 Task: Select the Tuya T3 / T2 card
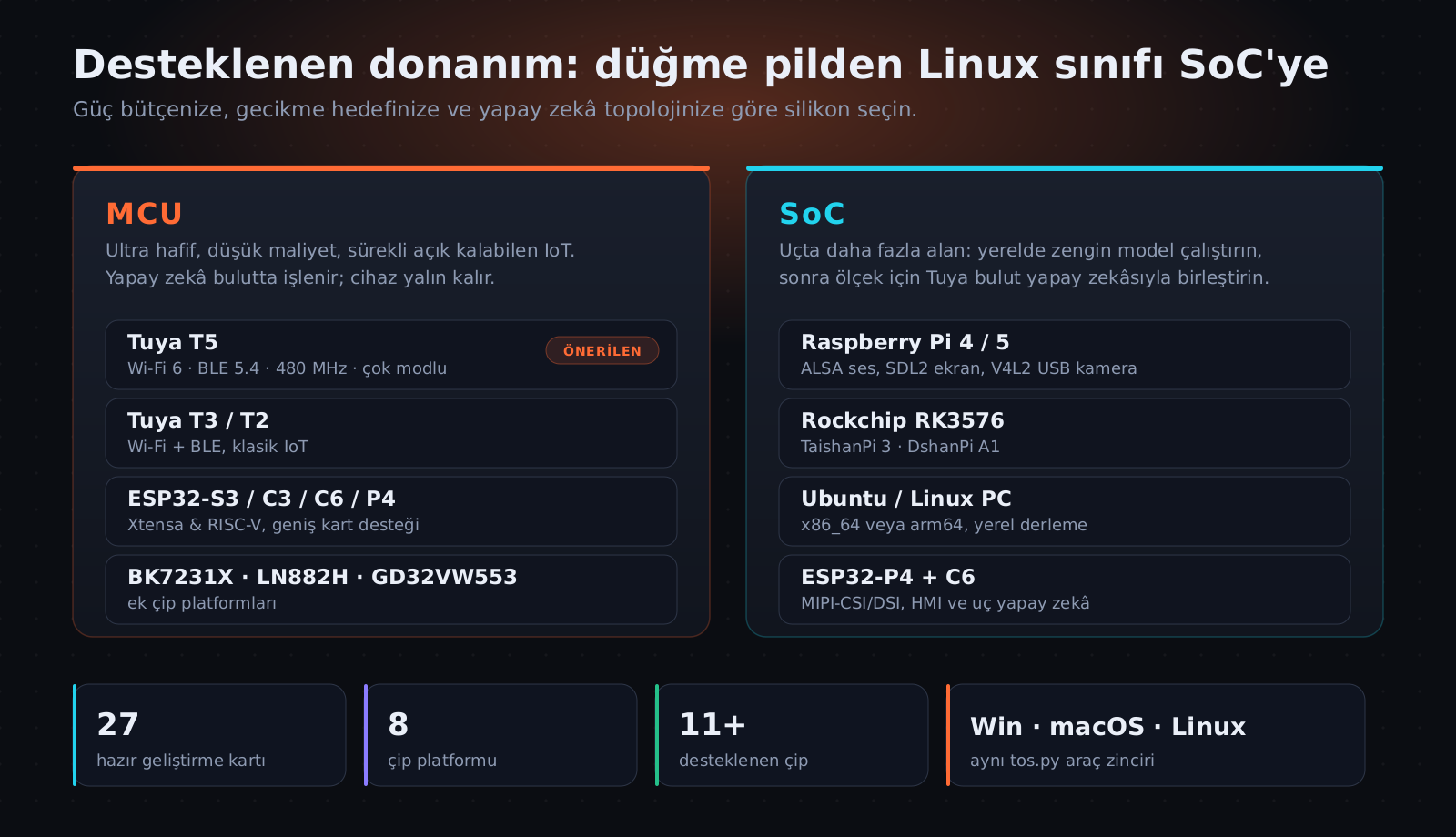[x=391, y=433]
